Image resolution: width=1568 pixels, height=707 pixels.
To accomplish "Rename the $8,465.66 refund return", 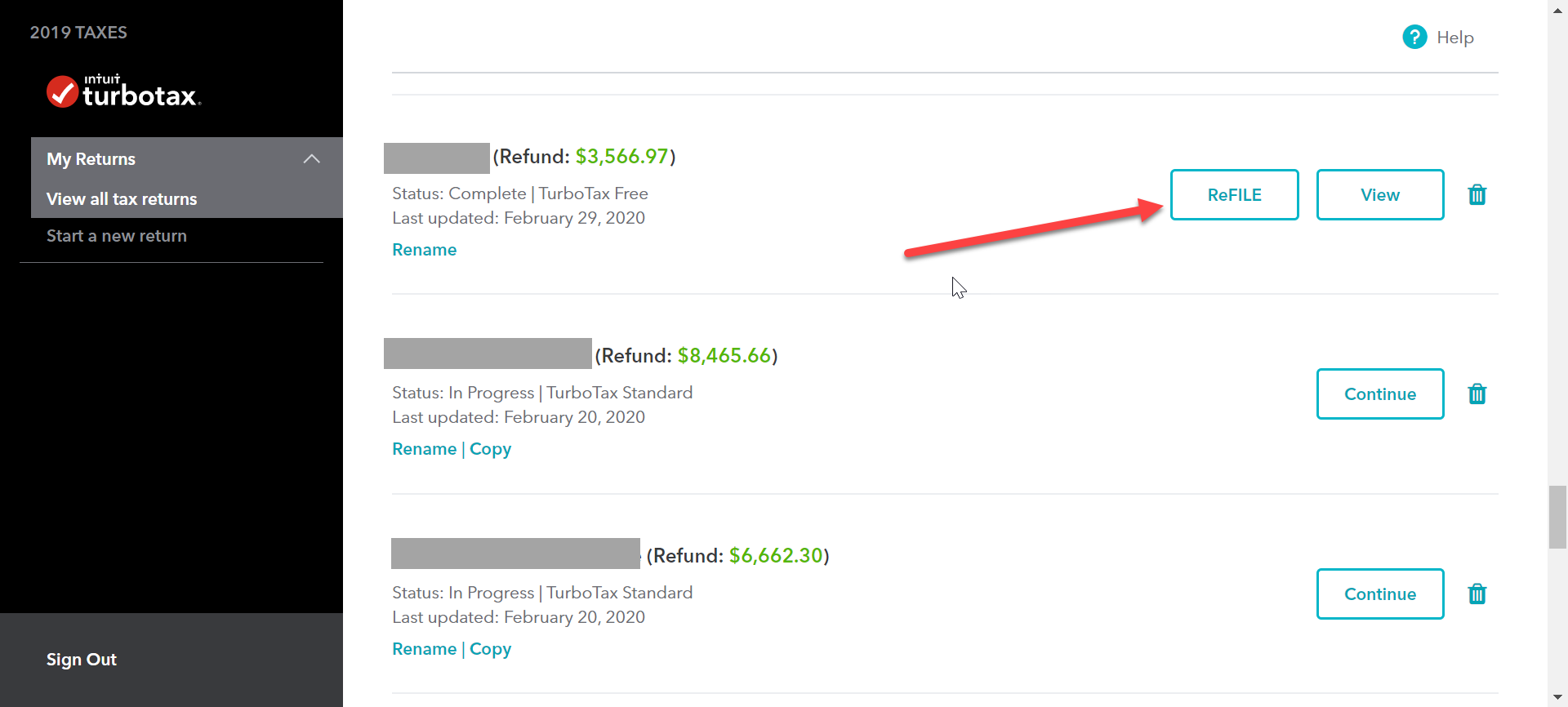I will (x=424, y=449).
